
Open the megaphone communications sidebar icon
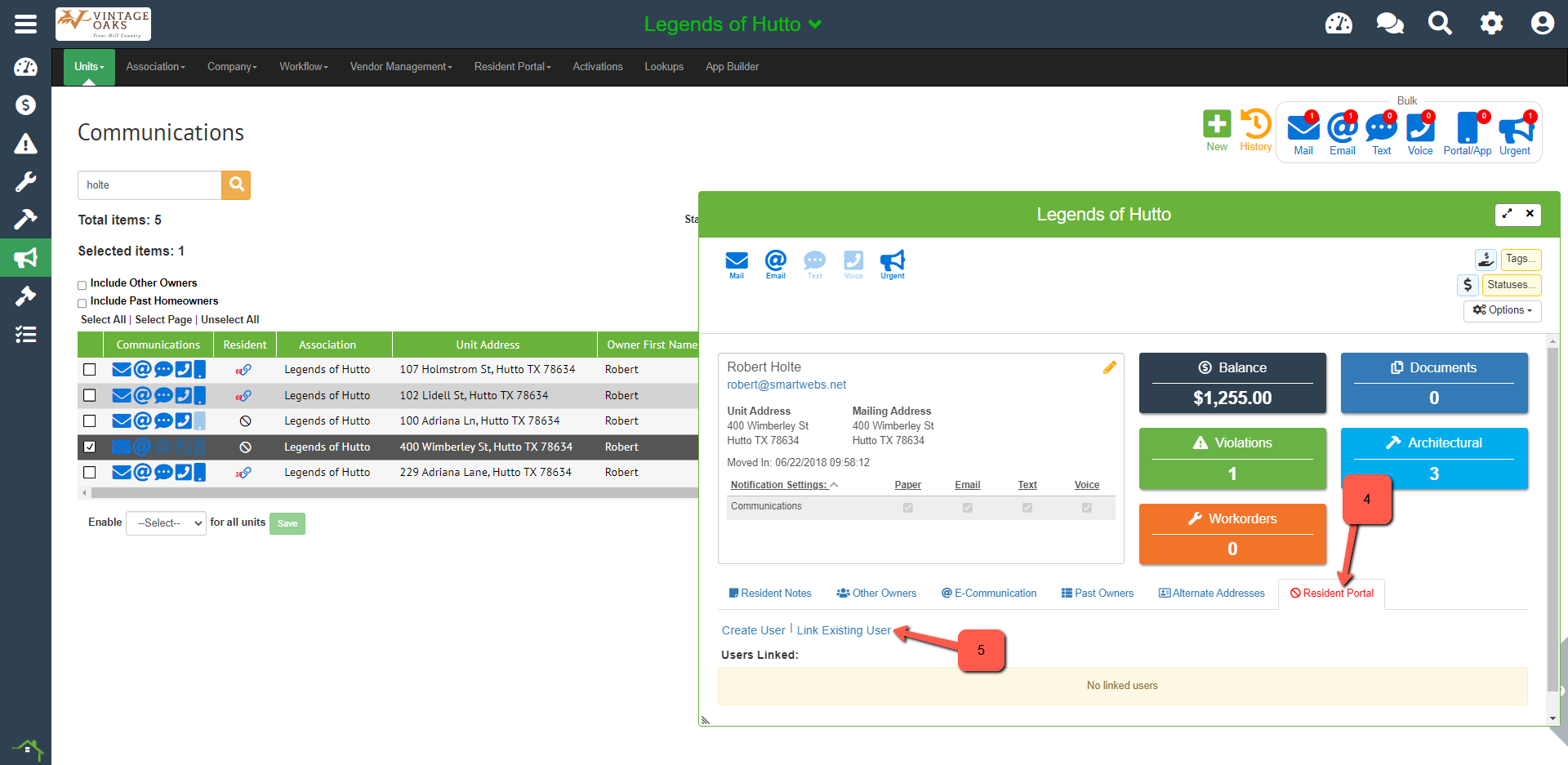pos(25,258)
